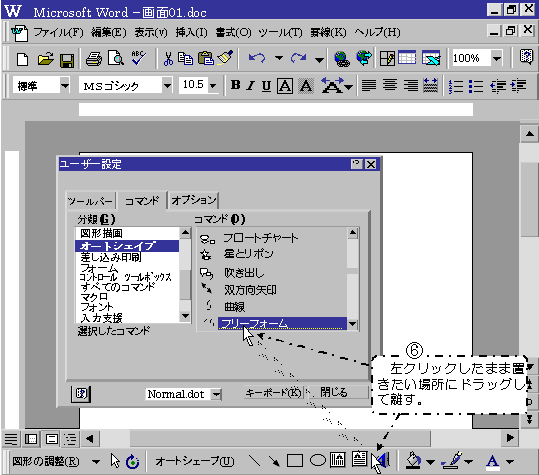This screenshot has height=475, width=539.
Task: Redo the last undone action
Action: 299,58
